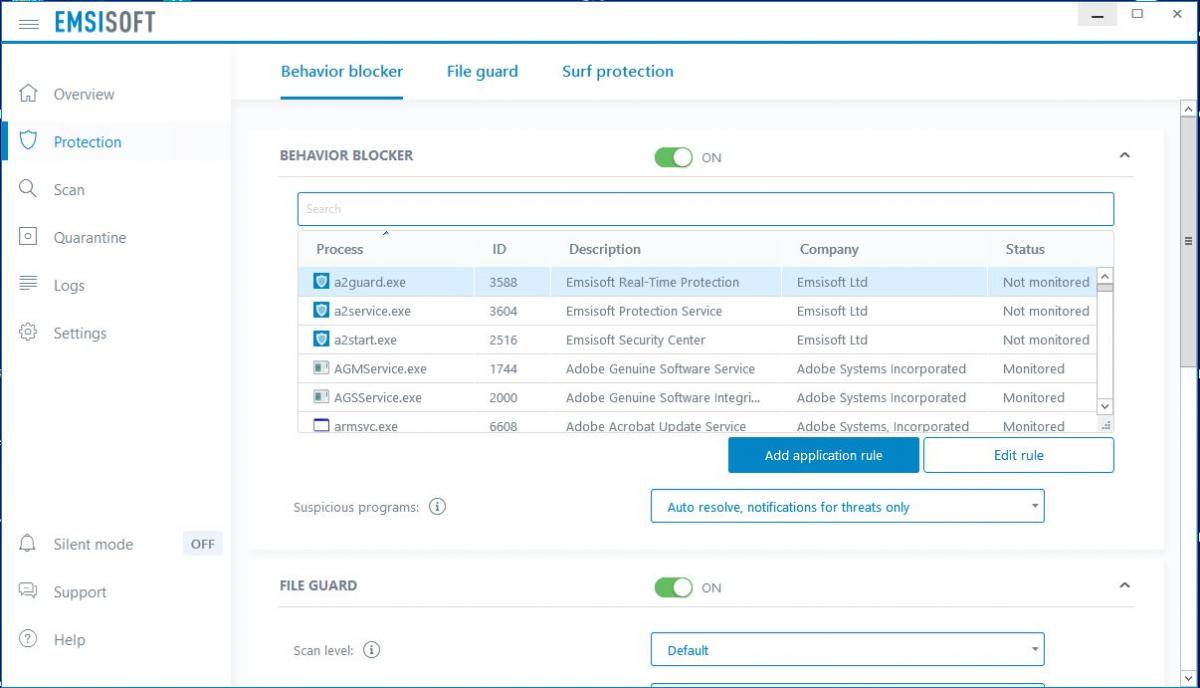
Task: Click the Scan level info icon
Action: pos(372,649)
